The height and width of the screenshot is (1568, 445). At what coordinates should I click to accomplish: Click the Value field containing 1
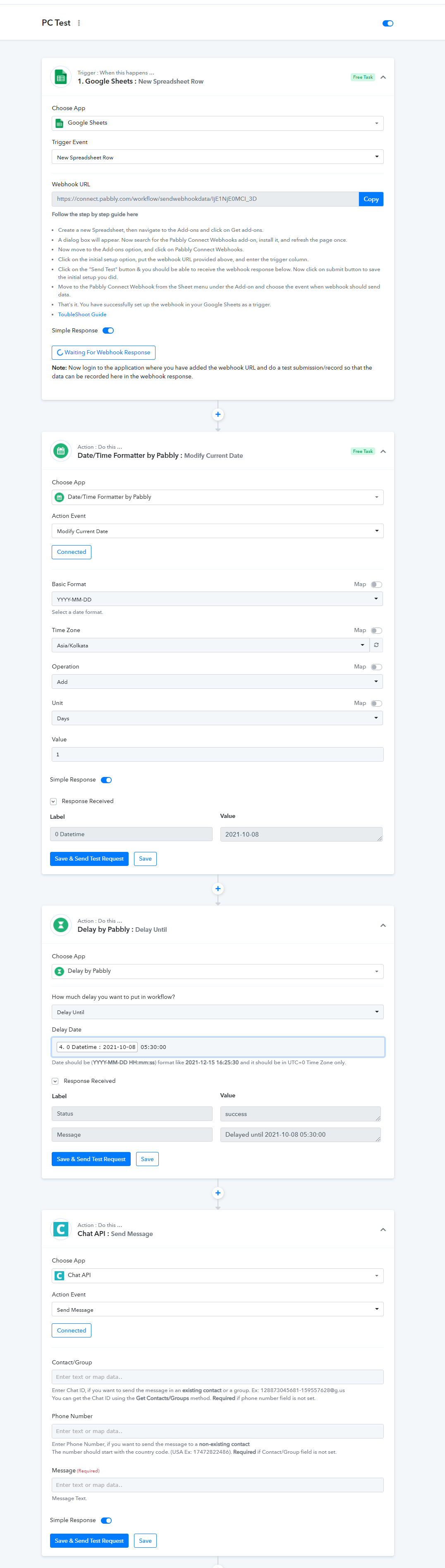tap(218, 755)
